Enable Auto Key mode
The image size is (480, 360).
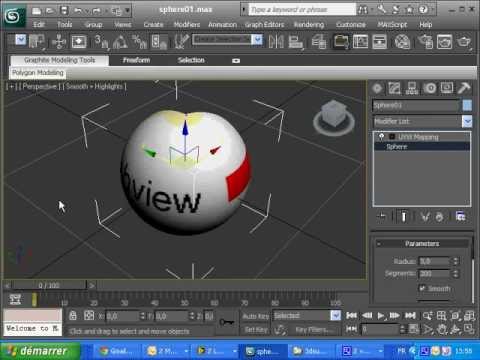click(256, 316)
